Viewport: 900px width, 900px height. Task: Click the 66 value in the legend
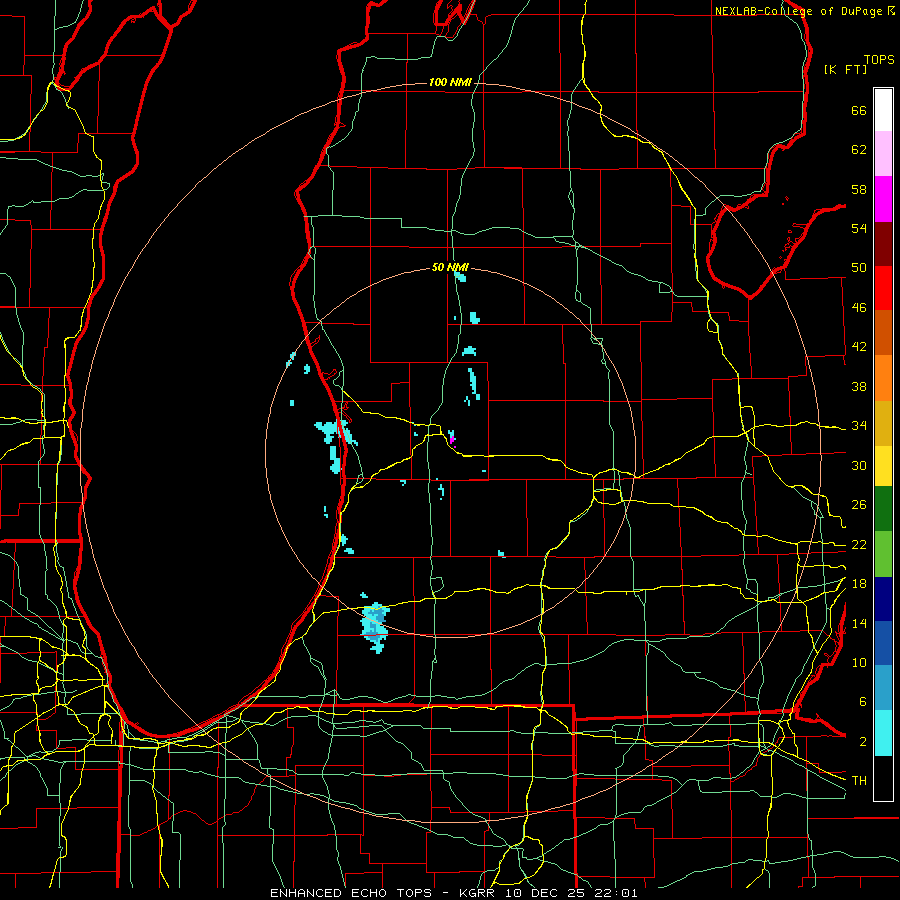(859, 111)
